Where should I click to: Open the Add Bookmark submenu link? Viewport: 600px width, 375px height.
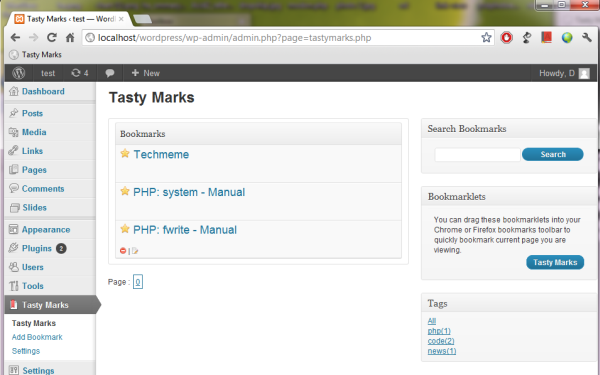click(37, 337)
